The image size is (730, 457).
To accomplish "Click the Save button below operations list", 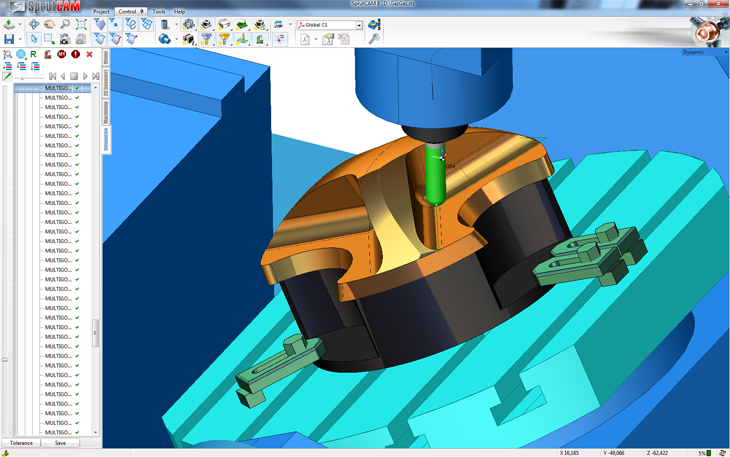I will click(60, 443).
